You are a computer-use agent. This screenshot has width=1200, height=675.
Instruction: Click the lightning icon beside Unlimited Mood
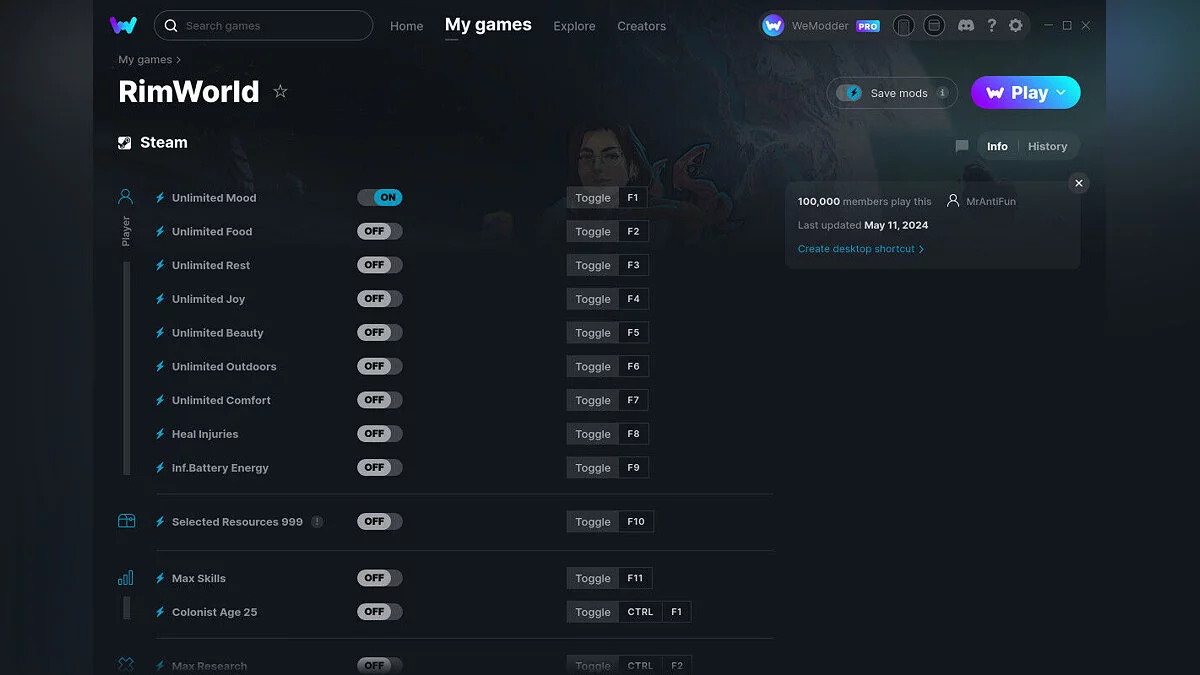coord(160,198)
